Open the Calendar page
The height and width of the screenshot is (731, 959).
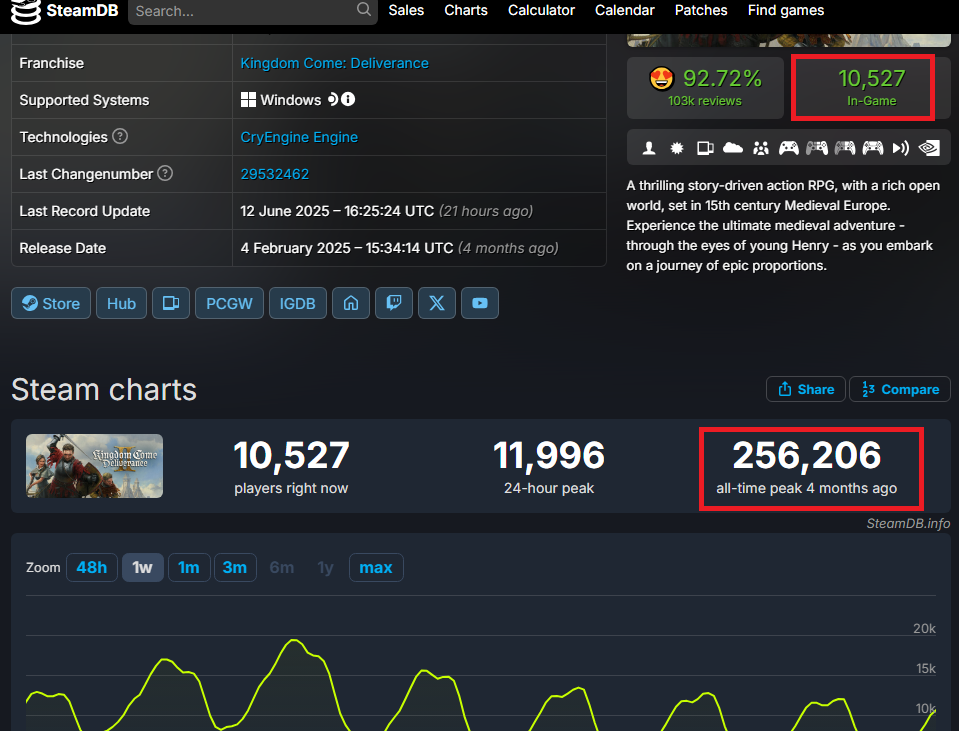click(x=624, y=10)
